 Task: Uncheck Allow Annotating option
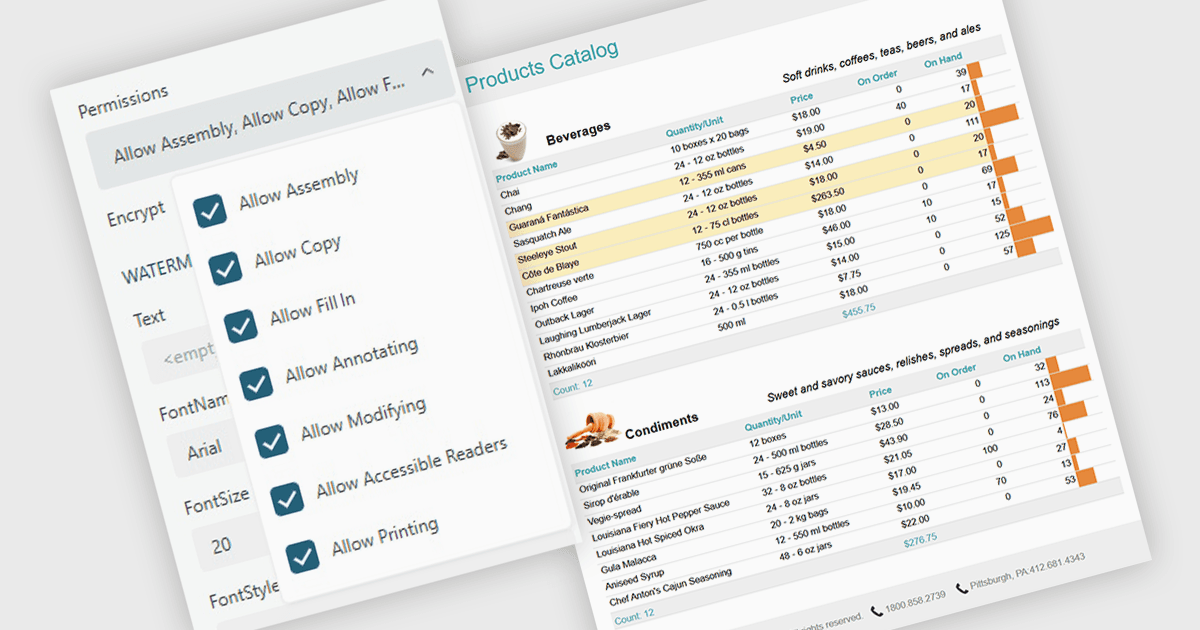[x=256, y=383]
